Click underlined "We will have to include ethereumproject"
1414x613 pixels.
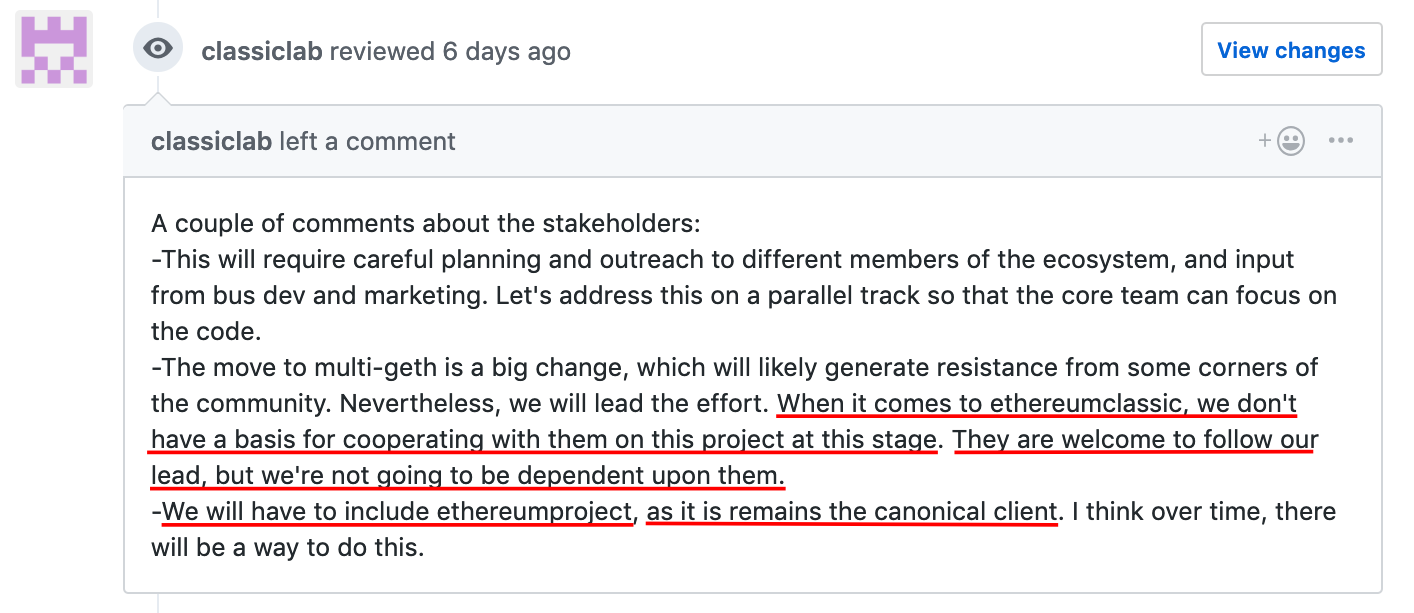coord(398,512)
